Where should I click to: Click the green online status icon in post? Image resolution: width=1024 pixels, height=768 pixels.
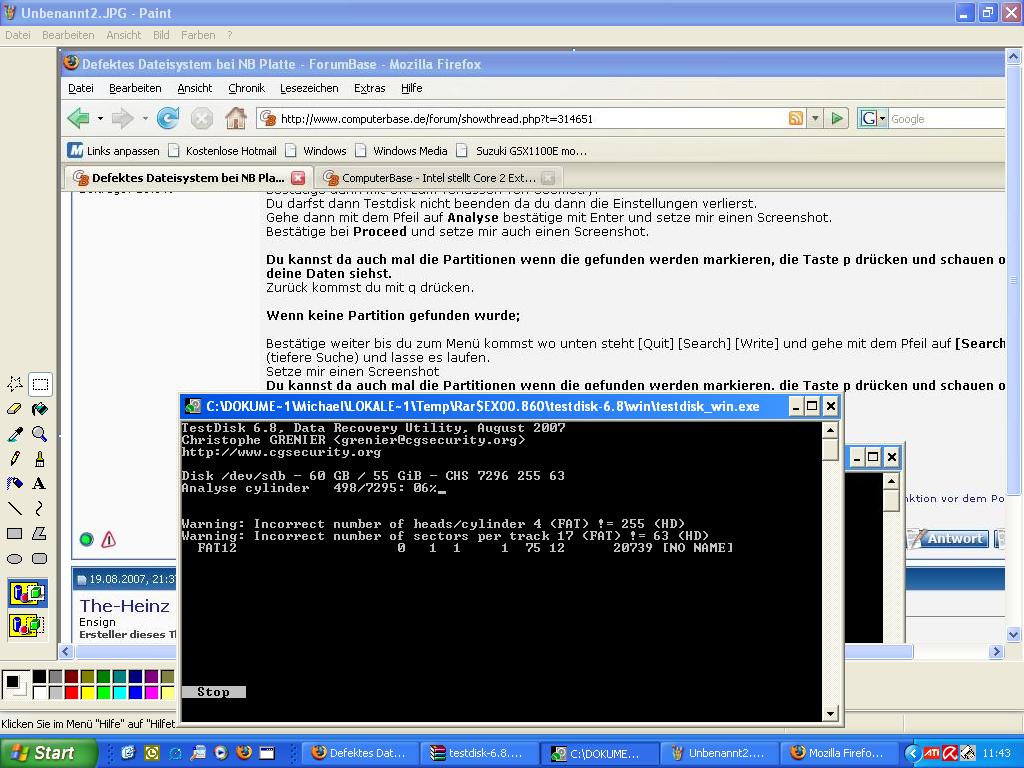[x=86, y=539]
